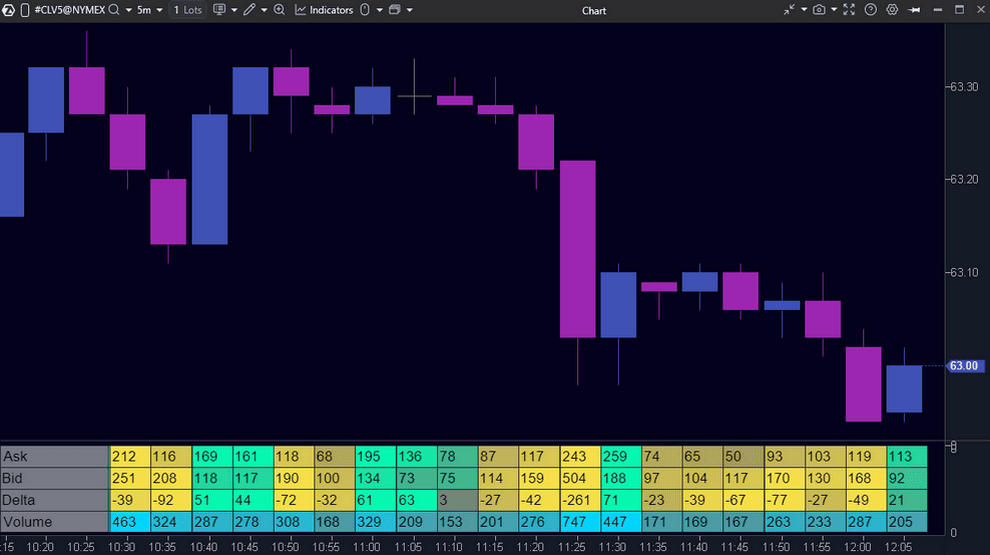Screen dimensions: 990x555
Task: Toggle the mouse mode icon
Action: click(x=364, y=10)
